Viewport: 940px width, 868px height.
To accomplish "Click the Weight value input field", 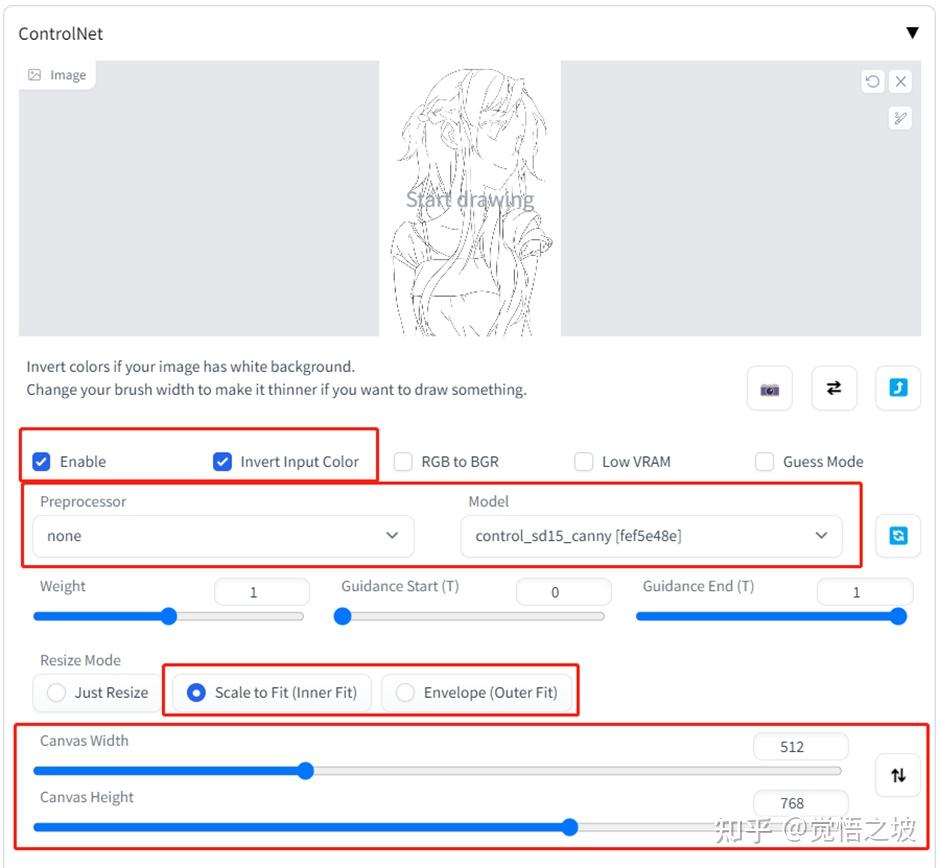I will 261,591.
